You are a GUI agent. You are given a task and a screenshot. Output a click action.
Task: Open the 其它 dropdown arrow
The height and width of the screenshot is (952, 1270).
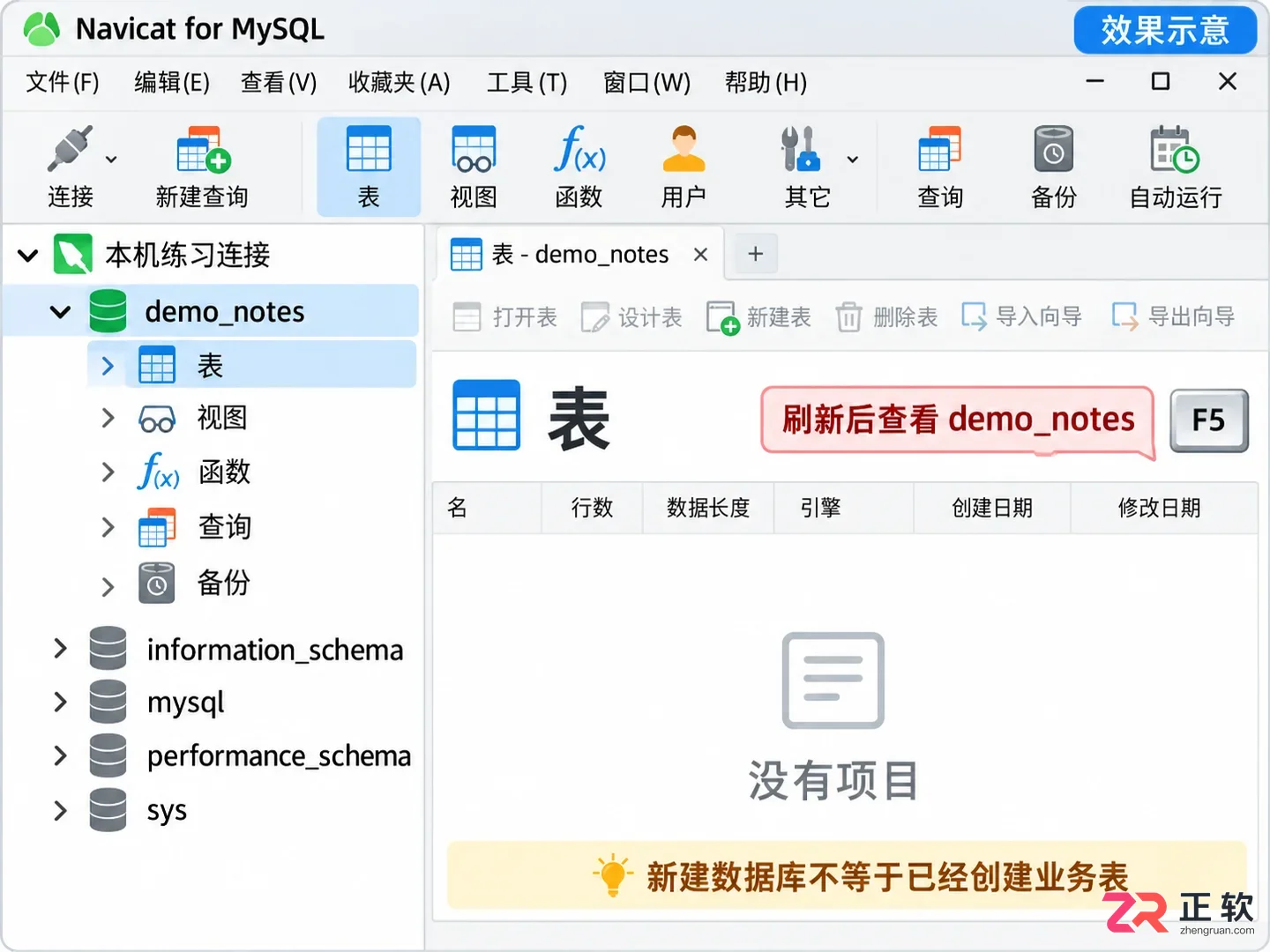click(x=853, y=160)
